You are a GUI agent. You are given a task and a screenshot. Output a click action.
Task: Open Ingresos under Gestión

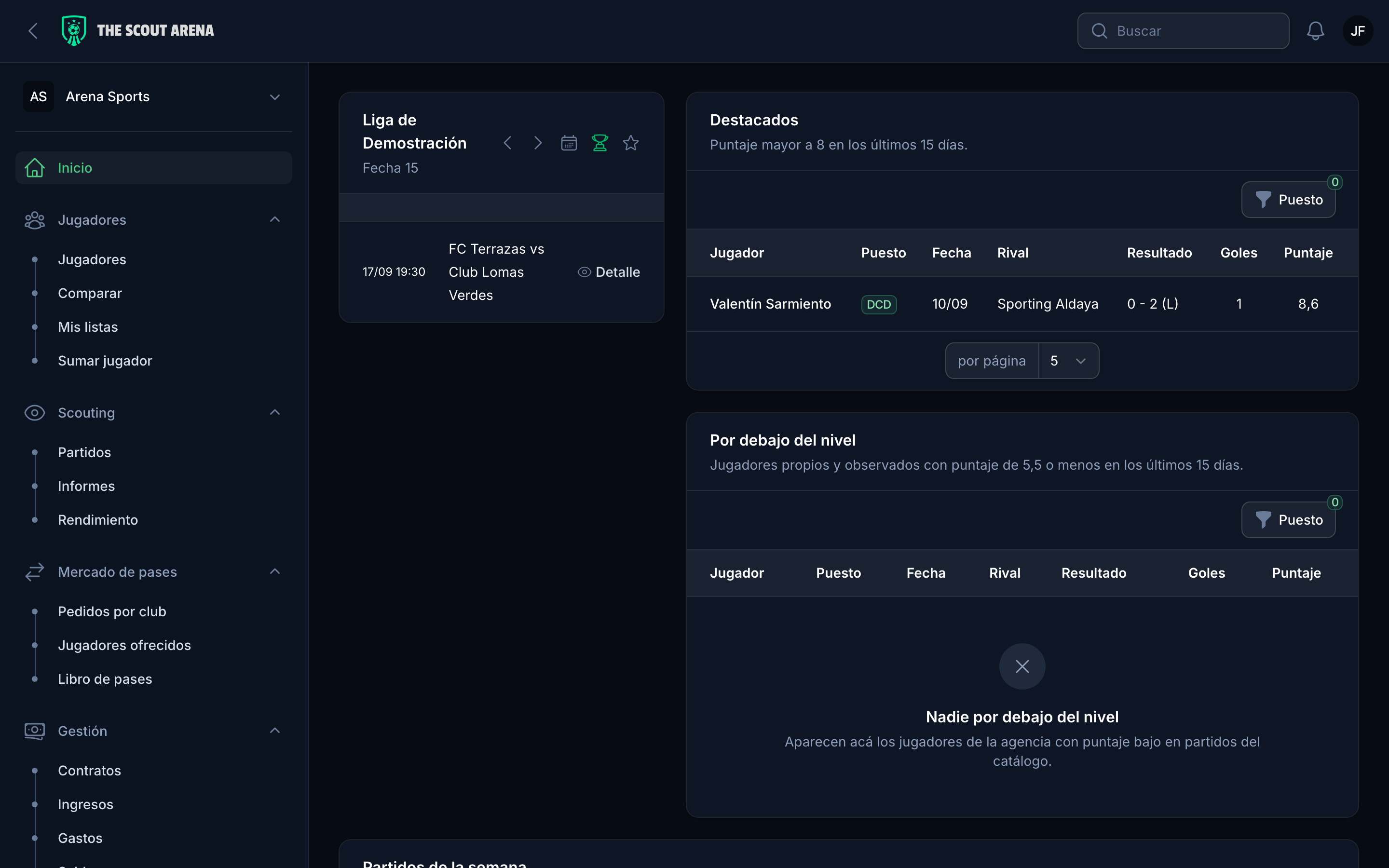(x=85, y=804)
